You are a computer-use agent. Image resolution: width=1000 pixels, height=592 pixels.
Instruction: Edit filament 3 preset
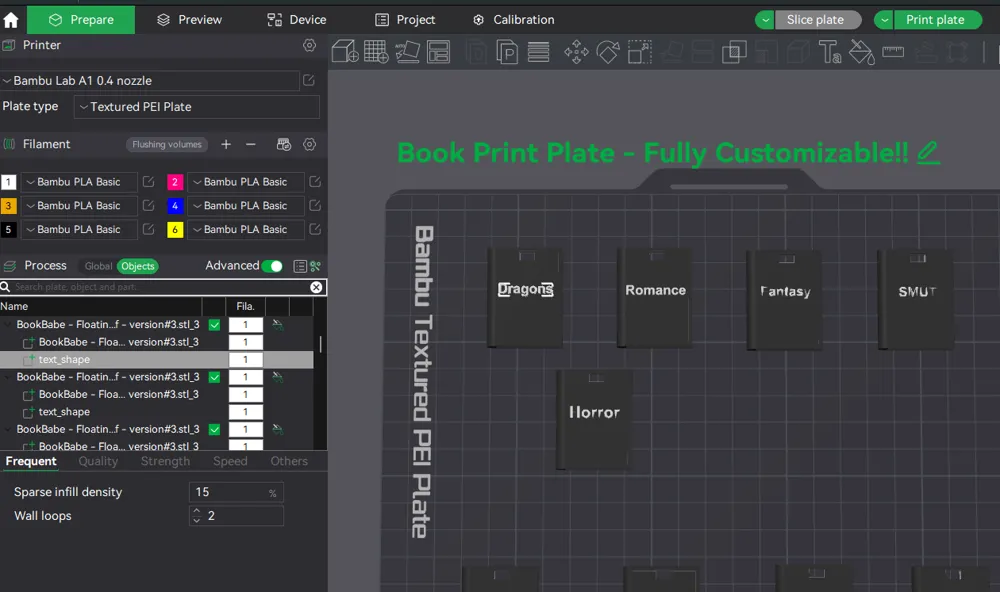(x=148, y=205)
